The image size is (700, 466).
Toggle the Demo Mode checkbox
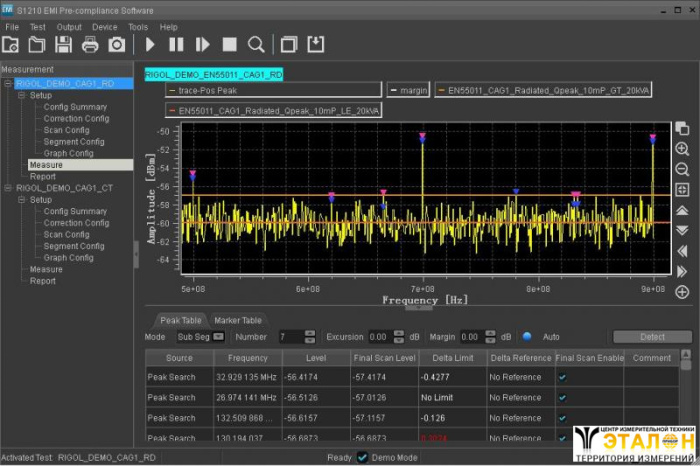(x=362, y=458)
